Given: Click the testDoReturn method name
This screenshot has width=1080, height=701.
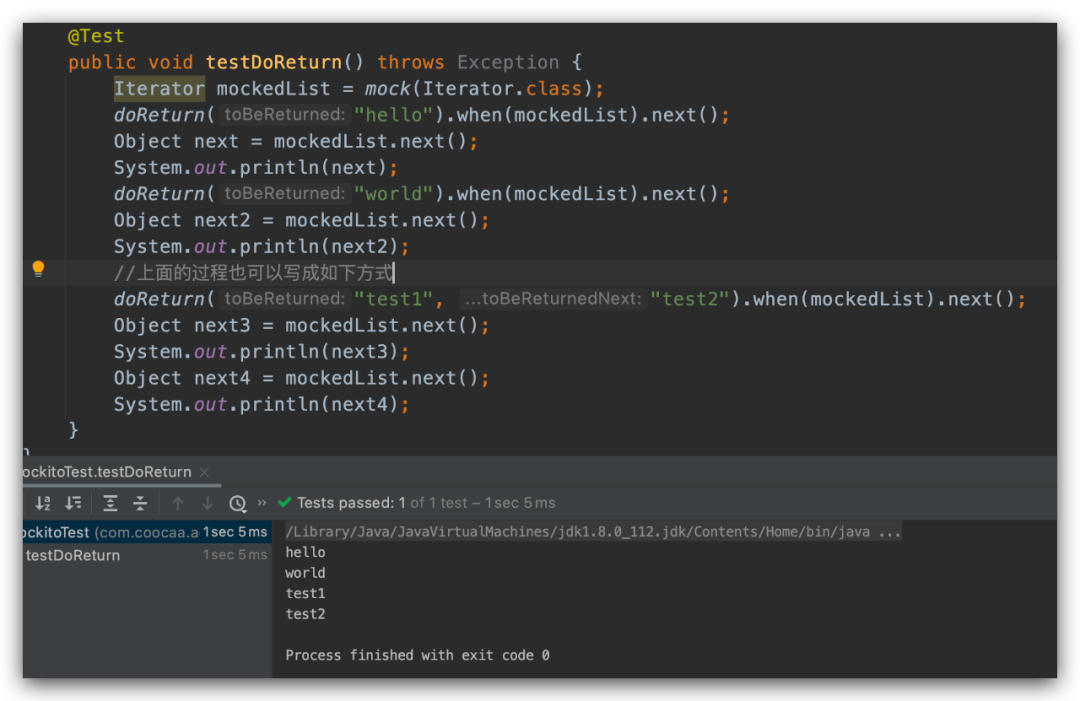Looking at the screenshot, I should pos(273,62).
